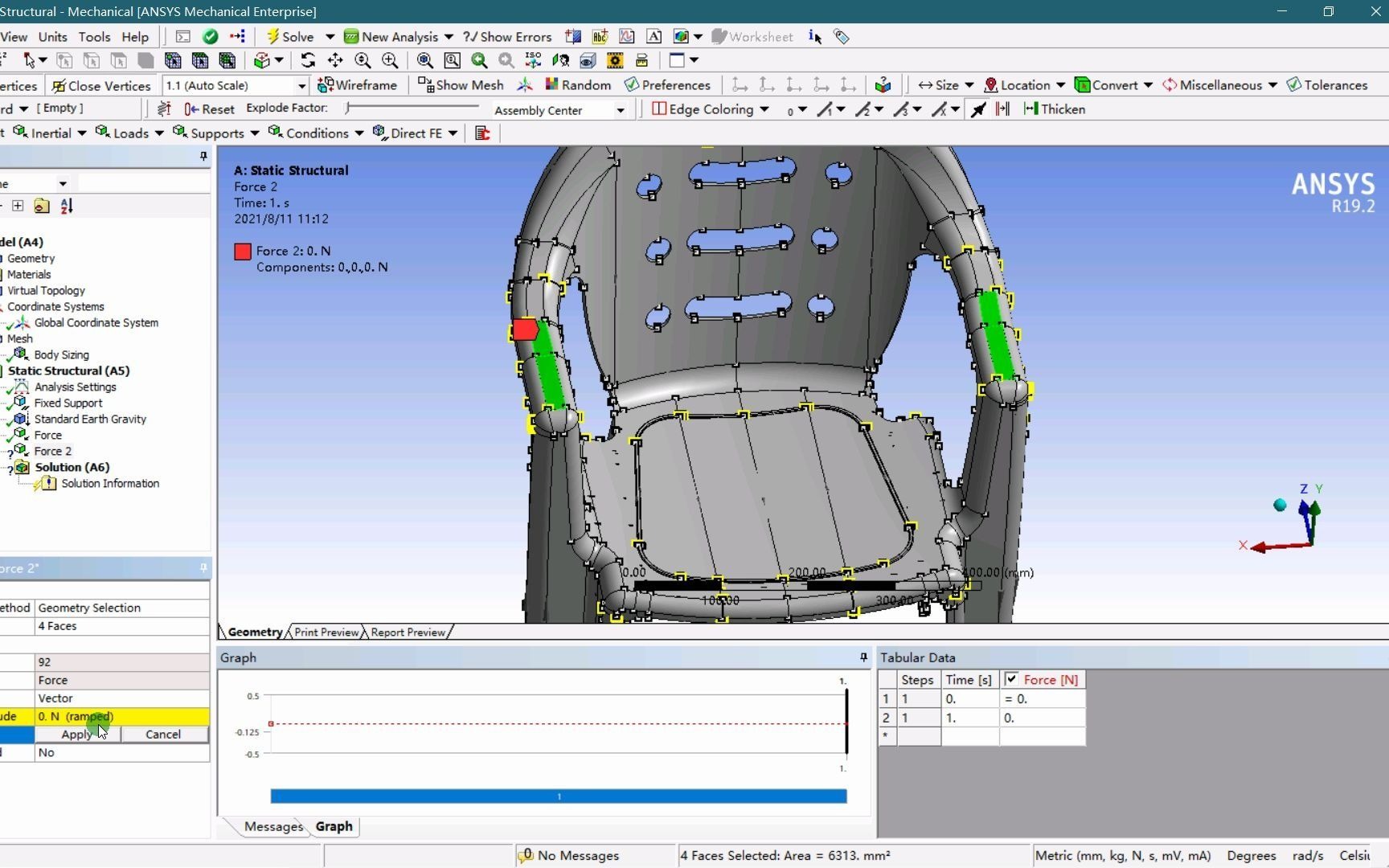Click the Thicken annotations icon
This screenshot has height=868, width=1389.
[x=1030, y=108]
